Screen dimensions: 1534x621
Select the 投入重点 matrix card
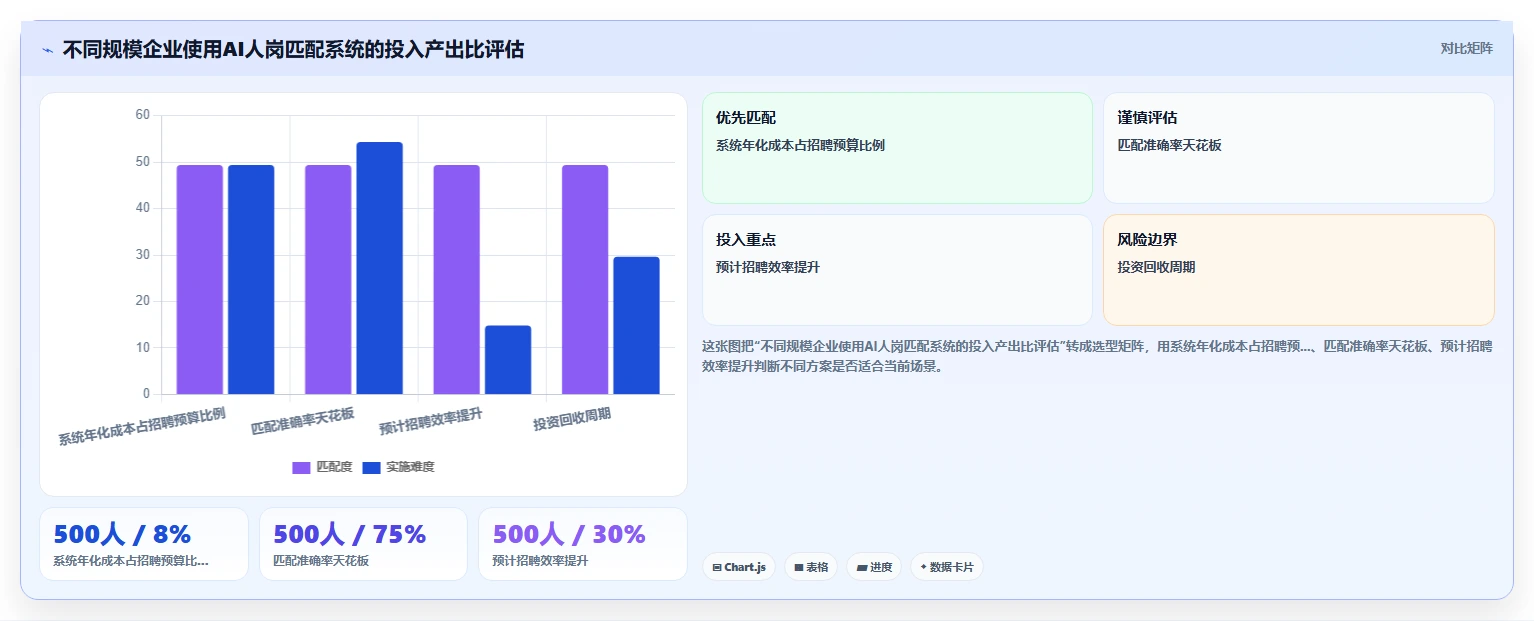point(897,270)
